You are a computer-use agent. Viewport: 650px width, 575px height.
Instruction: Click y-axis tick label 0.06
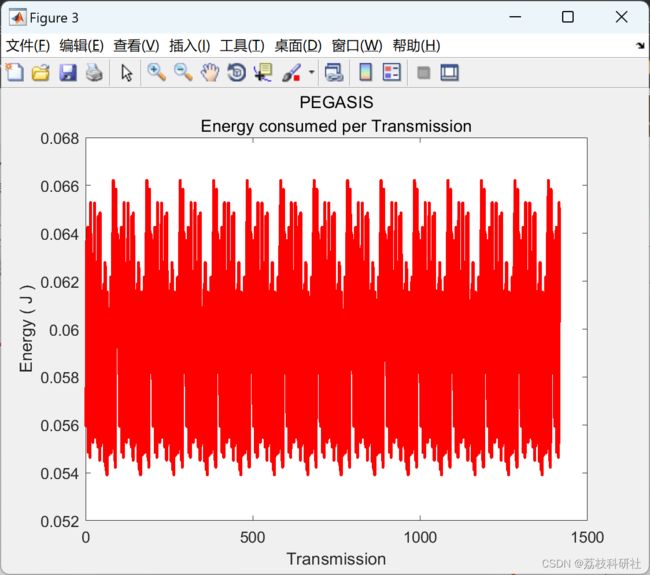point(64,330)
